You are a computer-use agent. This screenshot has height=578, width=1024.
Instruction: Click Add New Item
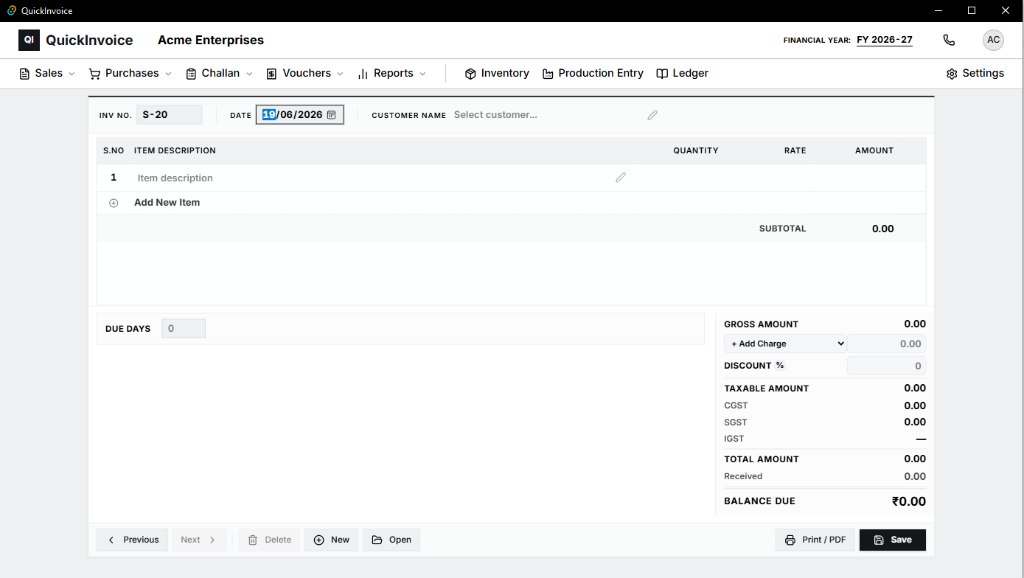[167, 203]
